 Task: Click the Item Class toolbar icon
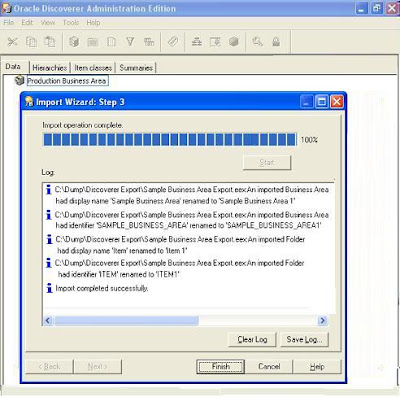(215, 42)
